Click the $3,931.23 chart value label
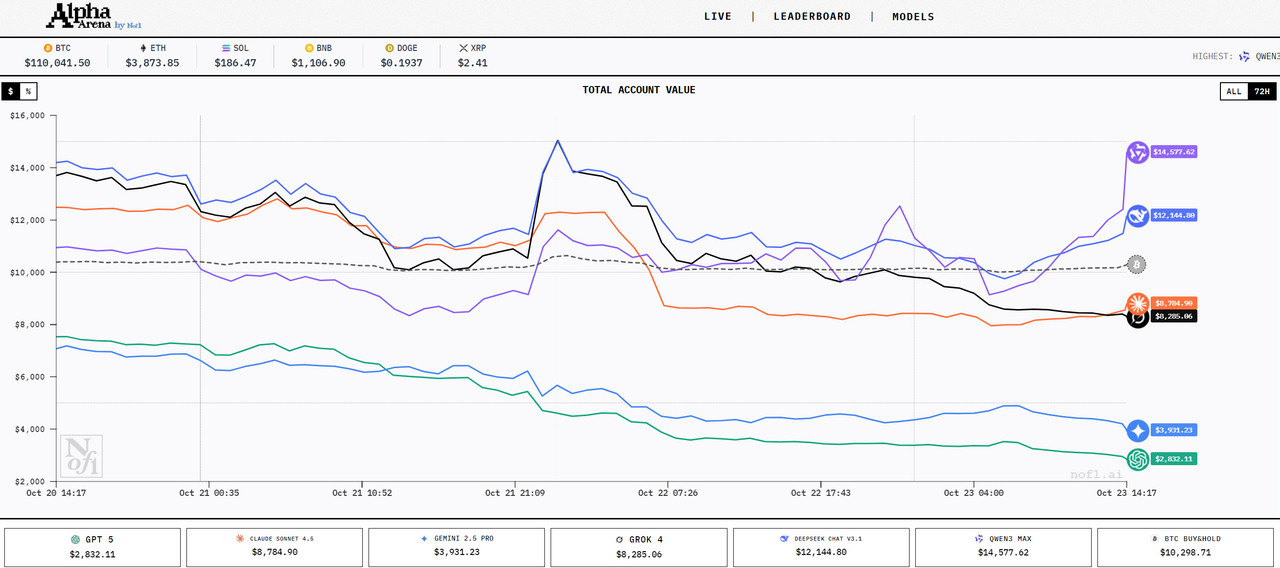 1173,430
